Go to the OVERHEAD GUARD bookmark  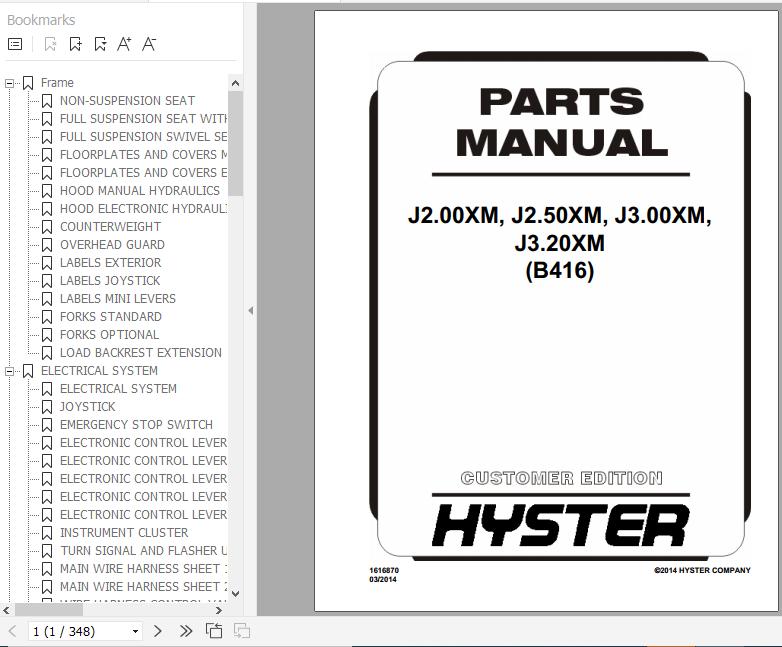point(112,244)
